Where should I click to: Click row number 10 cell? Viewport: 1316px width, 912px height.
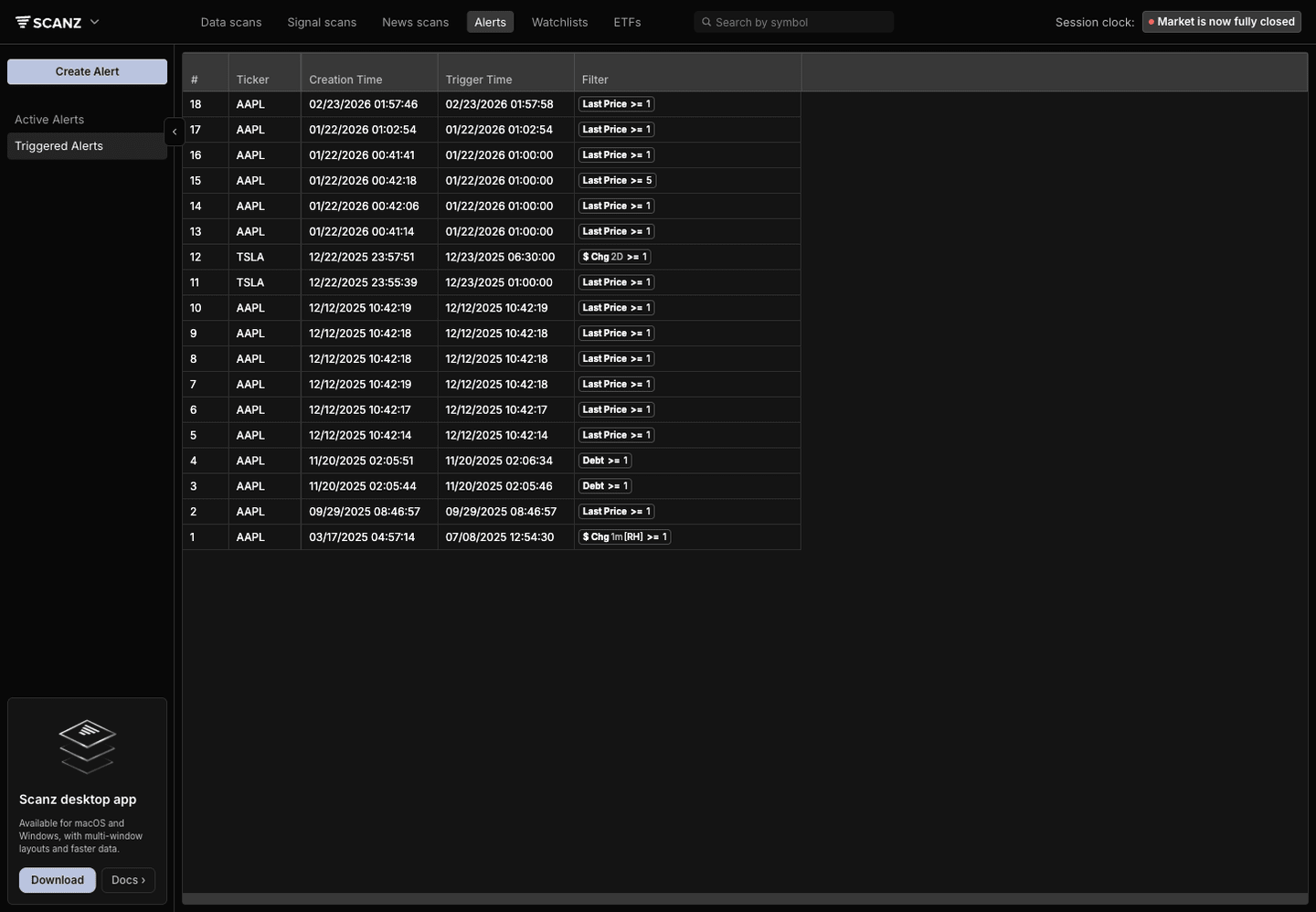(206, 308)
